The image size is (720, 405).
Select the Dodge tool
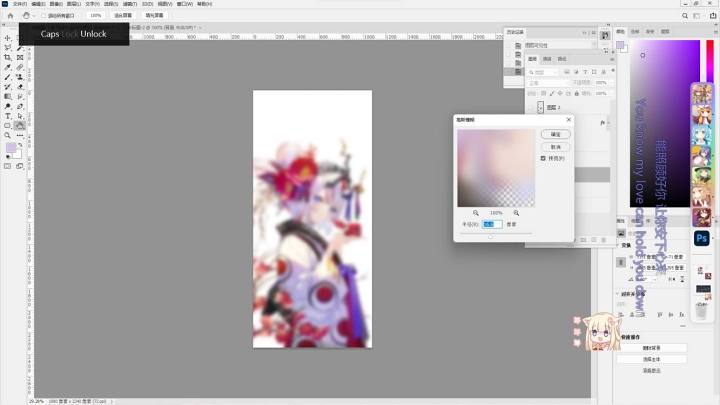click(x=8, y=106)
